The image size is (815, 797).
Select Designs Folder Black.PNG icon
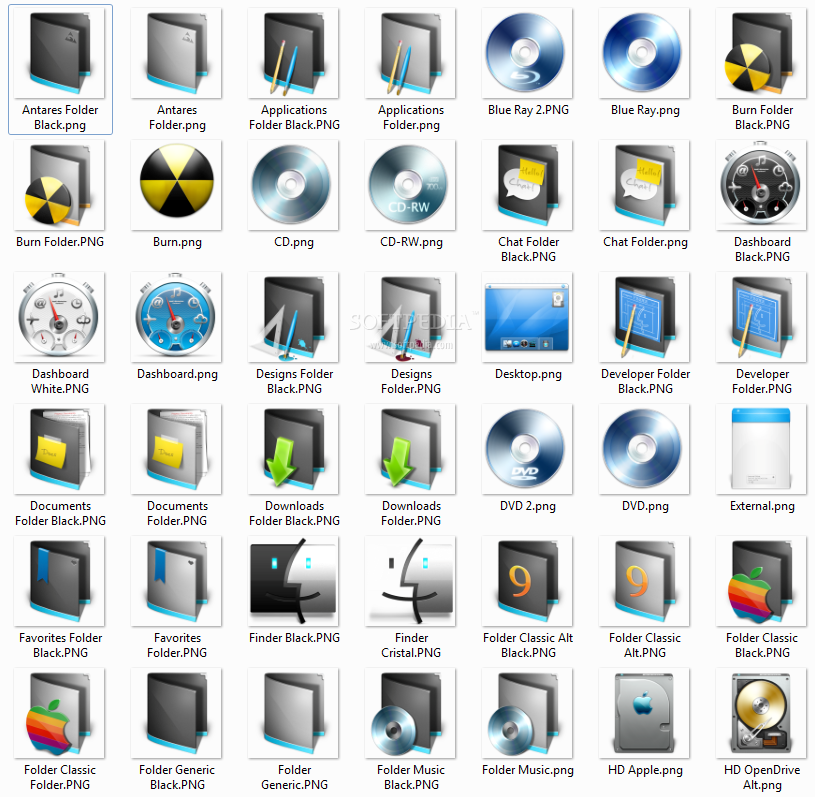pyautogui.click(x=294, y=317)
